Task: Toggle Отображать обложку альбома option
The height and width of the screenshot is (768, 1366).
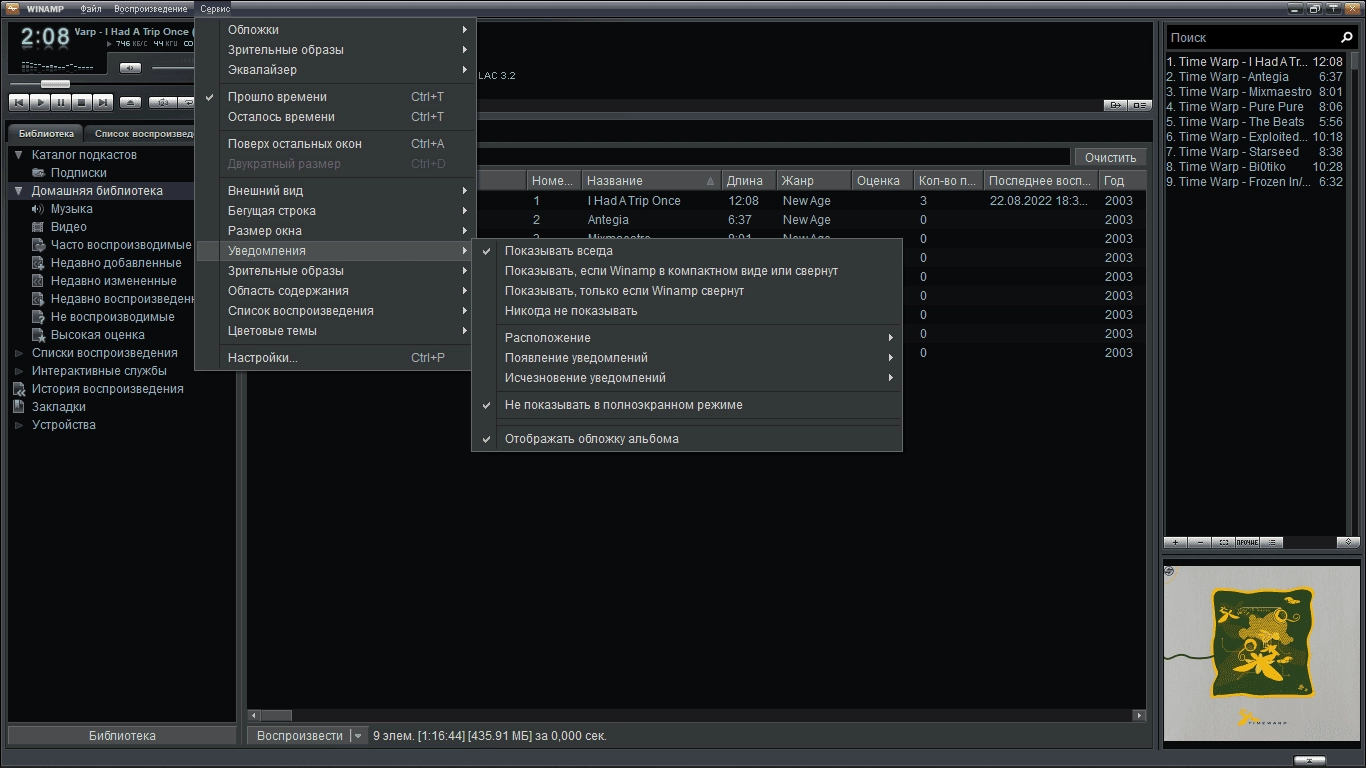Action: click(687, 439)
